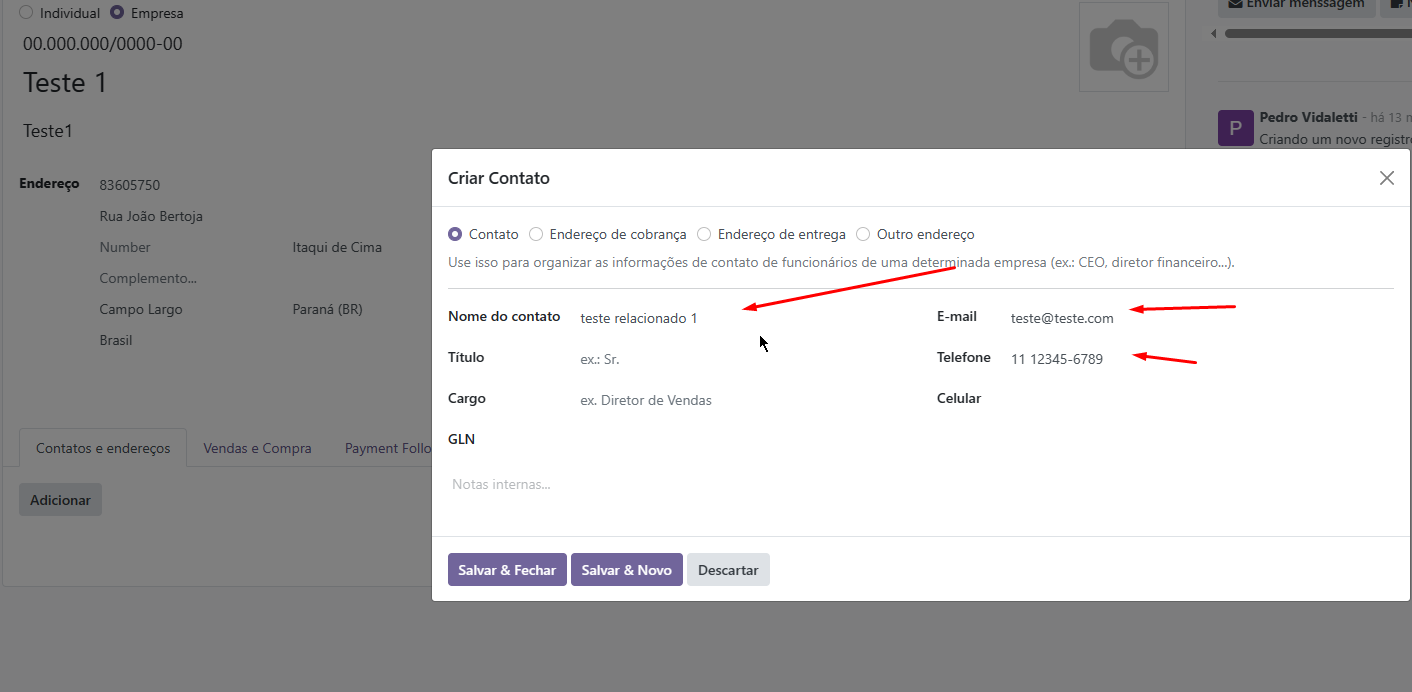
Task: Click the Rua João Bertoja street field
Action: click(x=151, y=216)
